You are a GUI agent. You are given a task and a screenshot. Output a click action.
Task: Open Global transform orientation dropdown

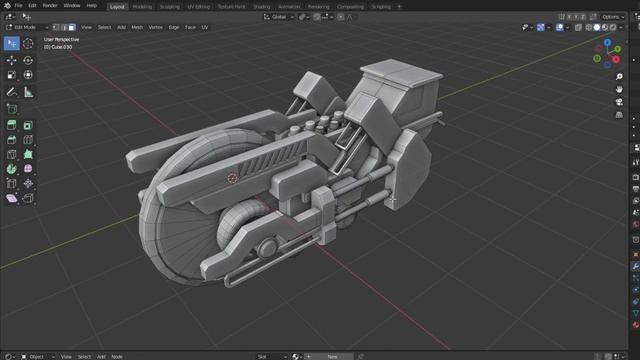pyautogui.click(x=278, y=17)
